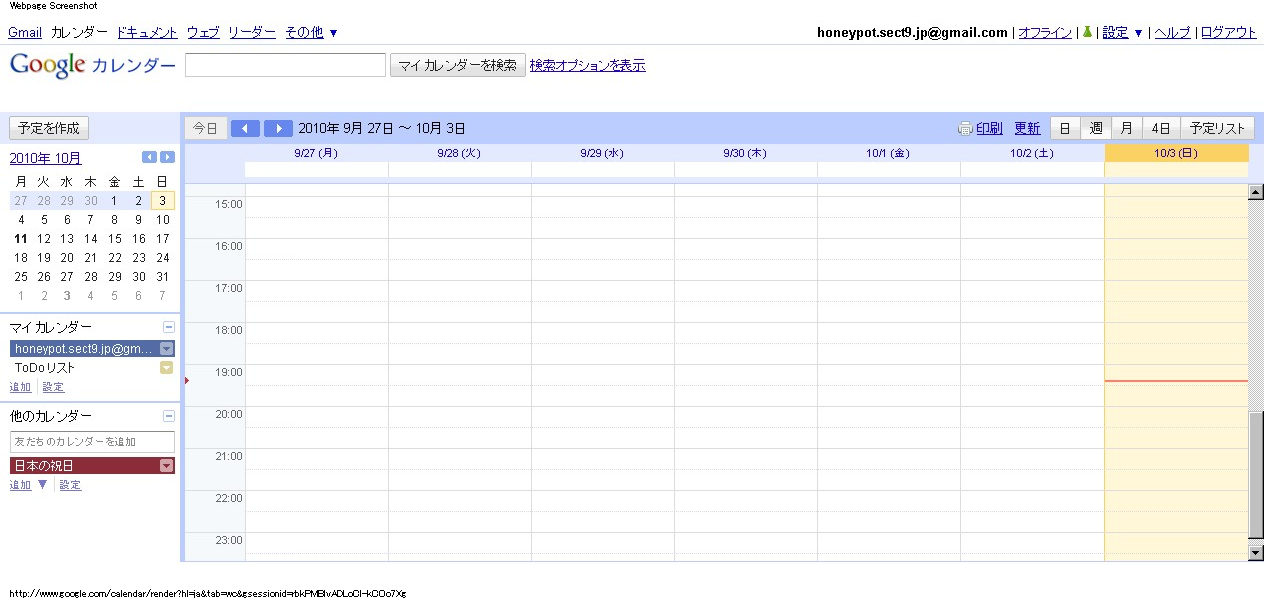Screen dimensions: 1264x598
Task: Click マイ カレンダーを検索 button
Action: coord(457,65)
